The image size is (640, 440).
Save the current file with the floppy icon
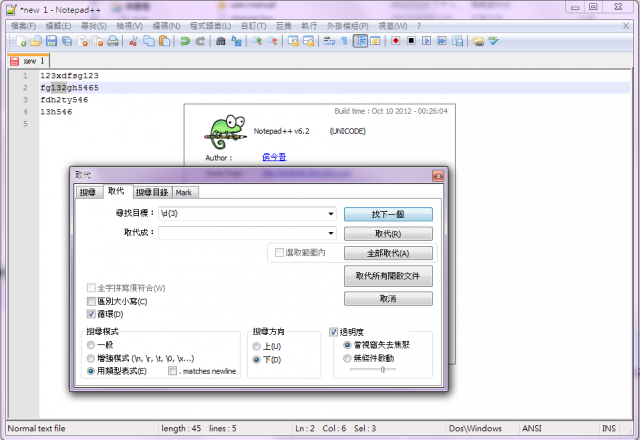pyautogui.click(x=51, y=41)
